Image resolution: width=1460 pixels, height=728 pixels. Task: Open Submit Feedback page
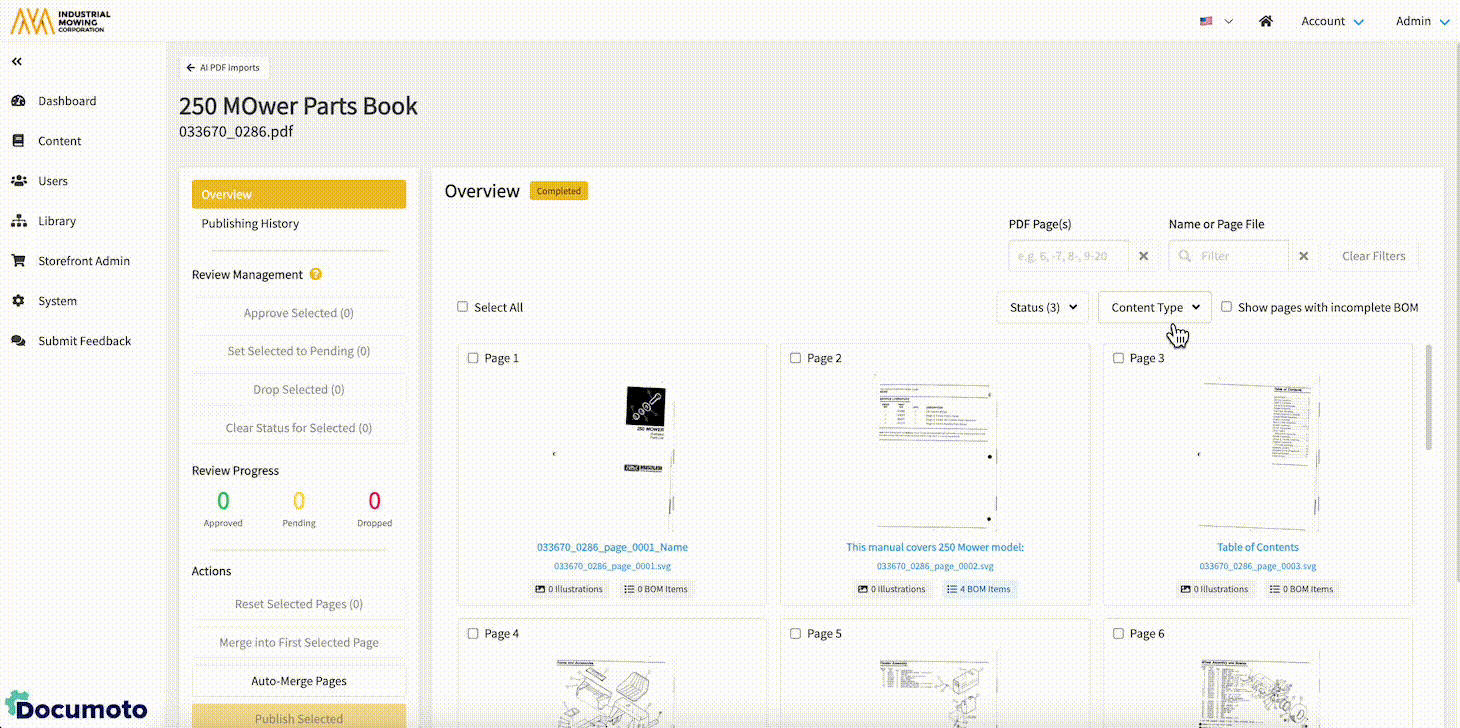tap(85, 341)
